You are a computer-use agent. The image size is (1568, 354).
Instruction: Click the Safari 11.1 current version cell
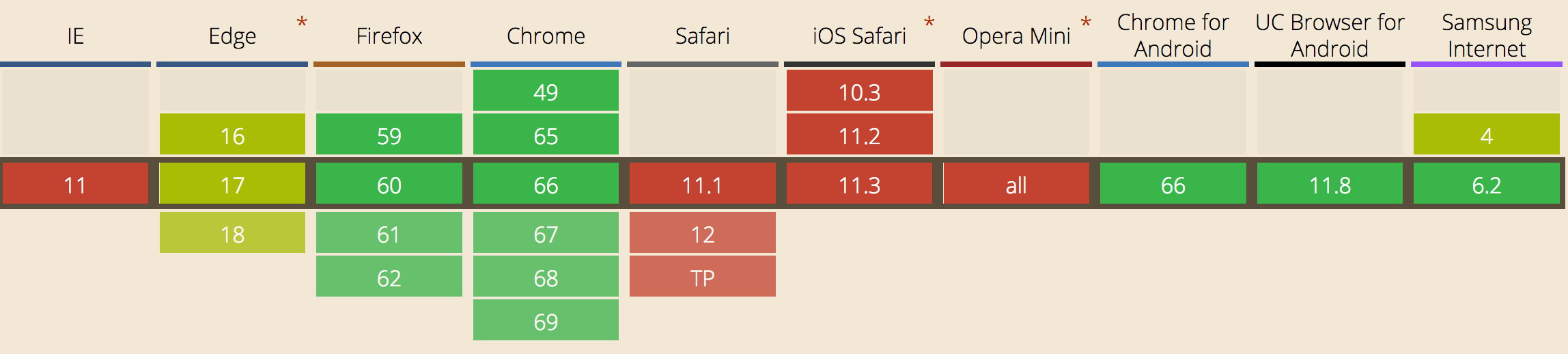(703, 183)
